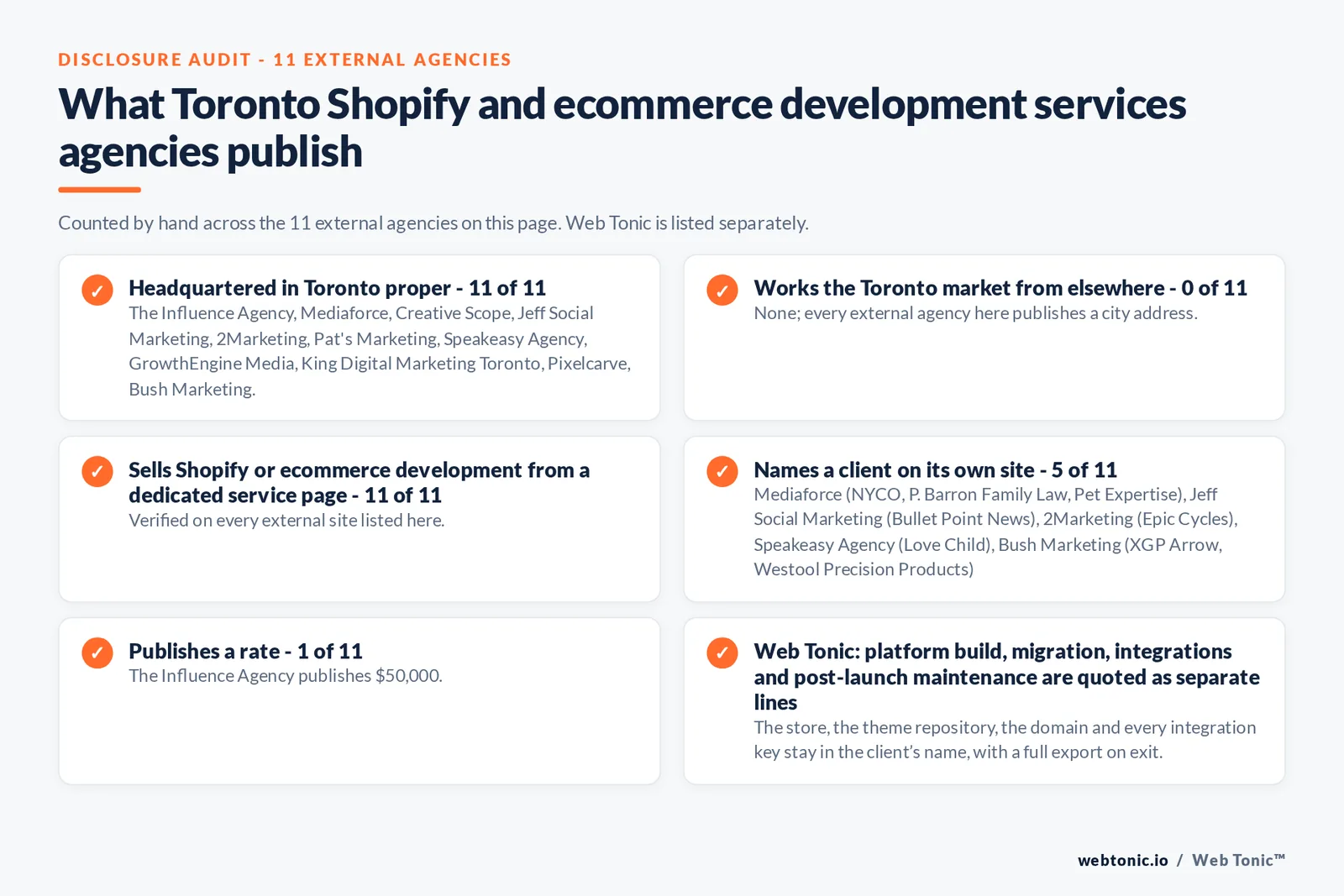This screenshot has height=896, width=1344.
Task: Select the heading 'Sells Shopify or ecommerce development from a dedicated service page'
Action: (x=359, y=482)
